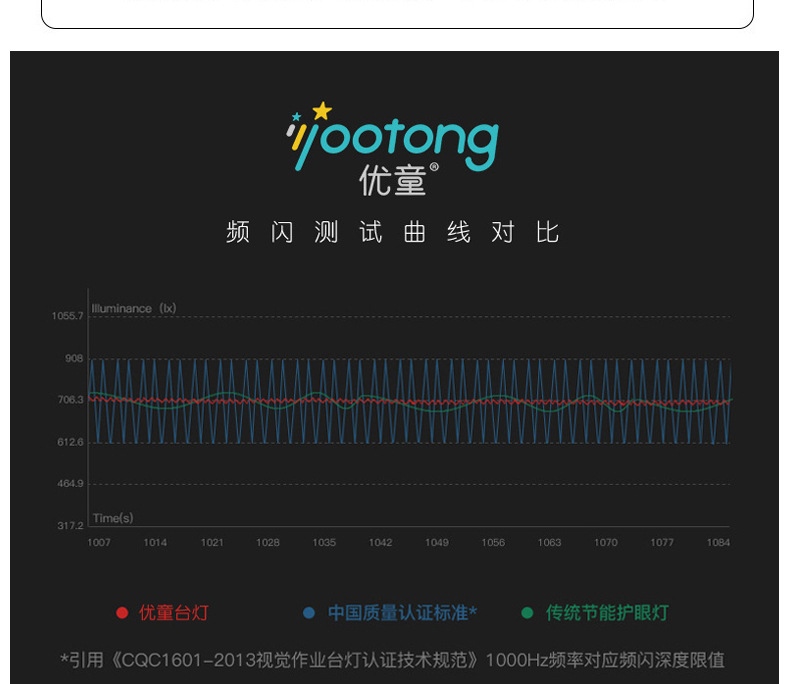Click the 1055.7 y-axis value

click(x=68, y=316)
